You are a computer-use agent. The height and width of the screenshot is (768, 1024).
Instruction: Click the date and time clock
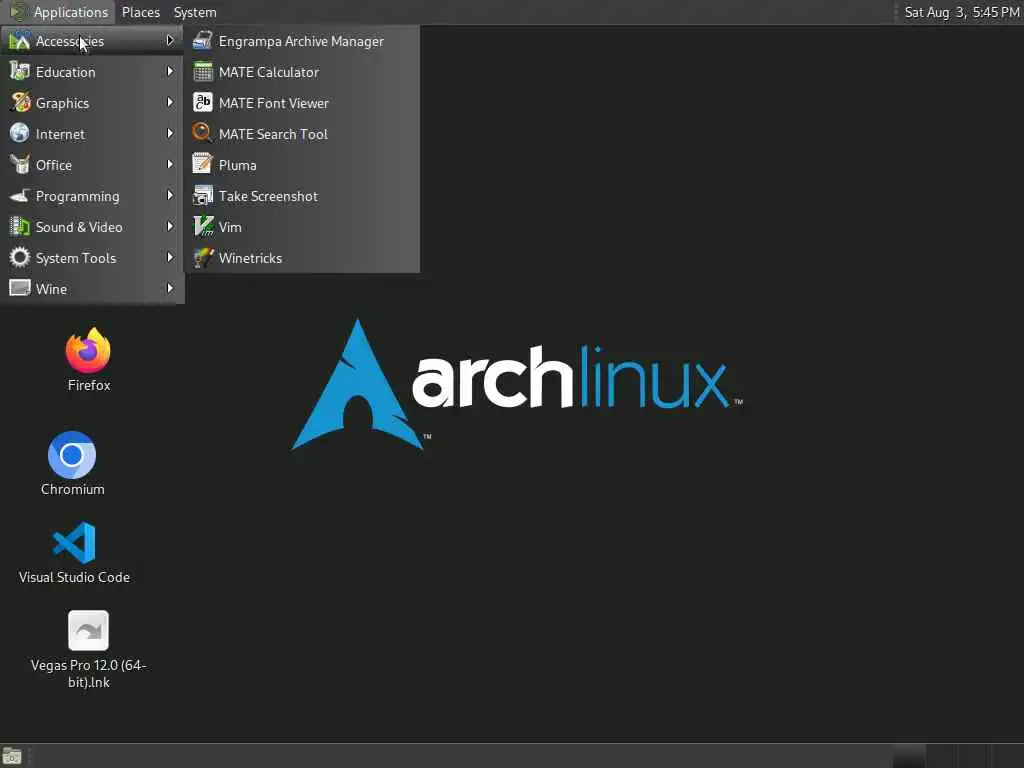tap(961, 12)
